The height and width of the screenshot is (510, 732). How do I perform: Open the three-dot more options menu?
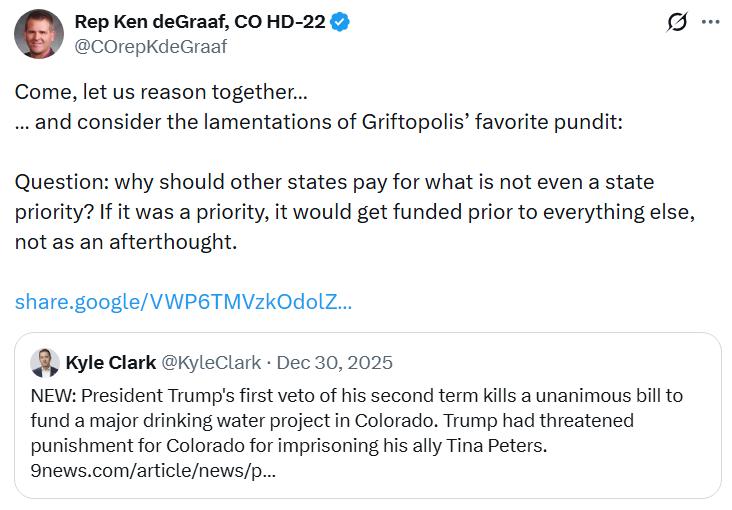pyautogui.click(x=709, y=22)
